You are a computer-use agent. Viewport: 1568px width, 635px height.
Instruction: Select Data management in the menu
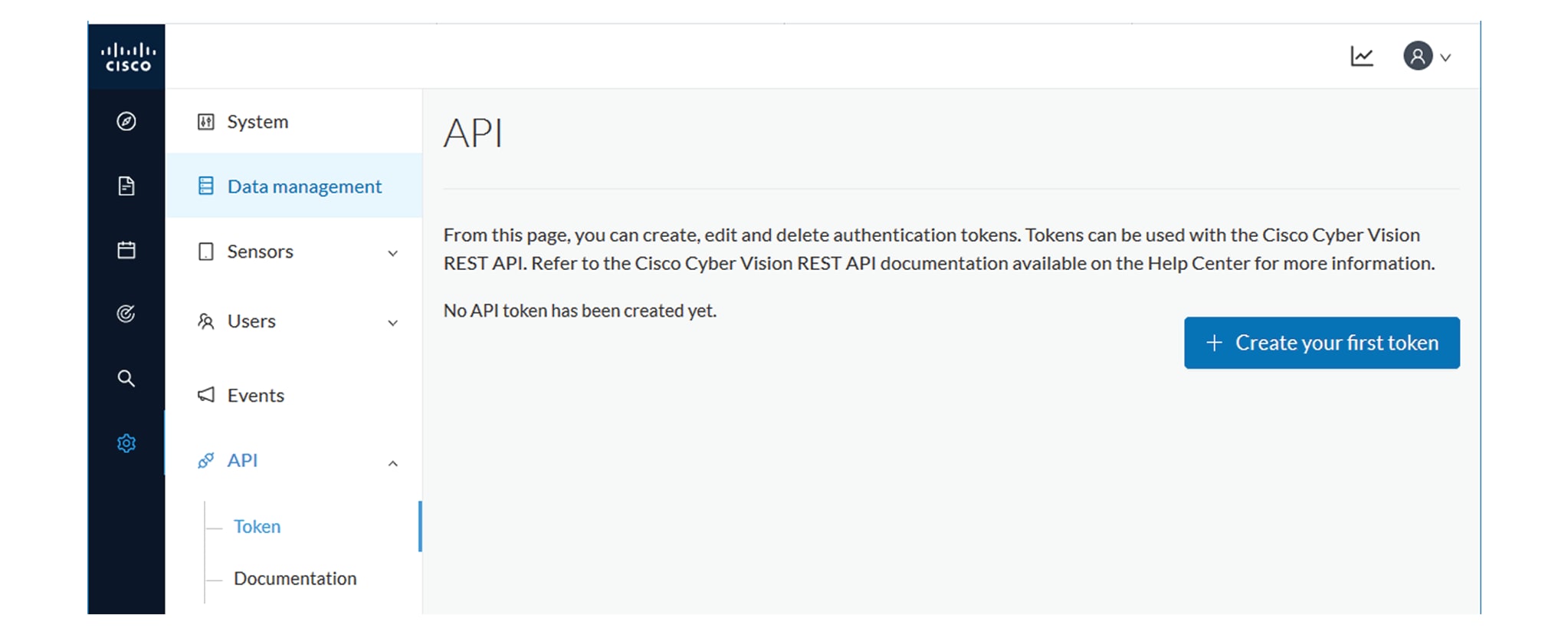coord(304,186)
